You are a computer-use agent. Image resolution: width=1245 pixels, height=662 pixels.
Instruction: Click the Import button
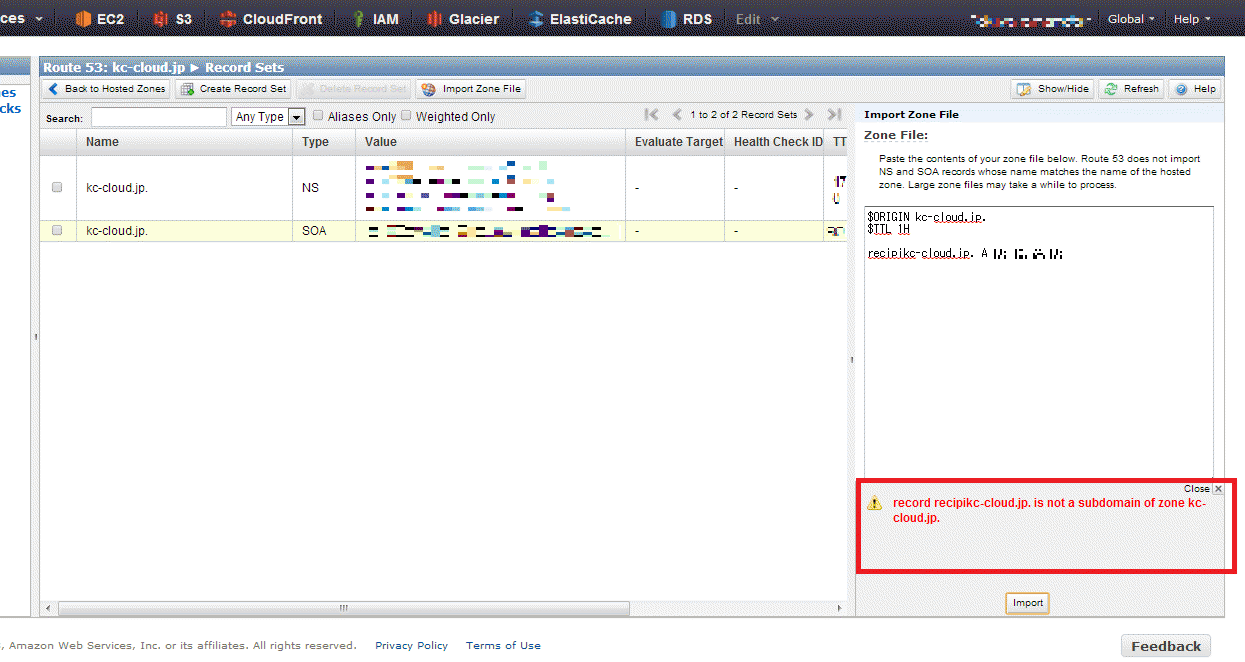coord(1027,603)
